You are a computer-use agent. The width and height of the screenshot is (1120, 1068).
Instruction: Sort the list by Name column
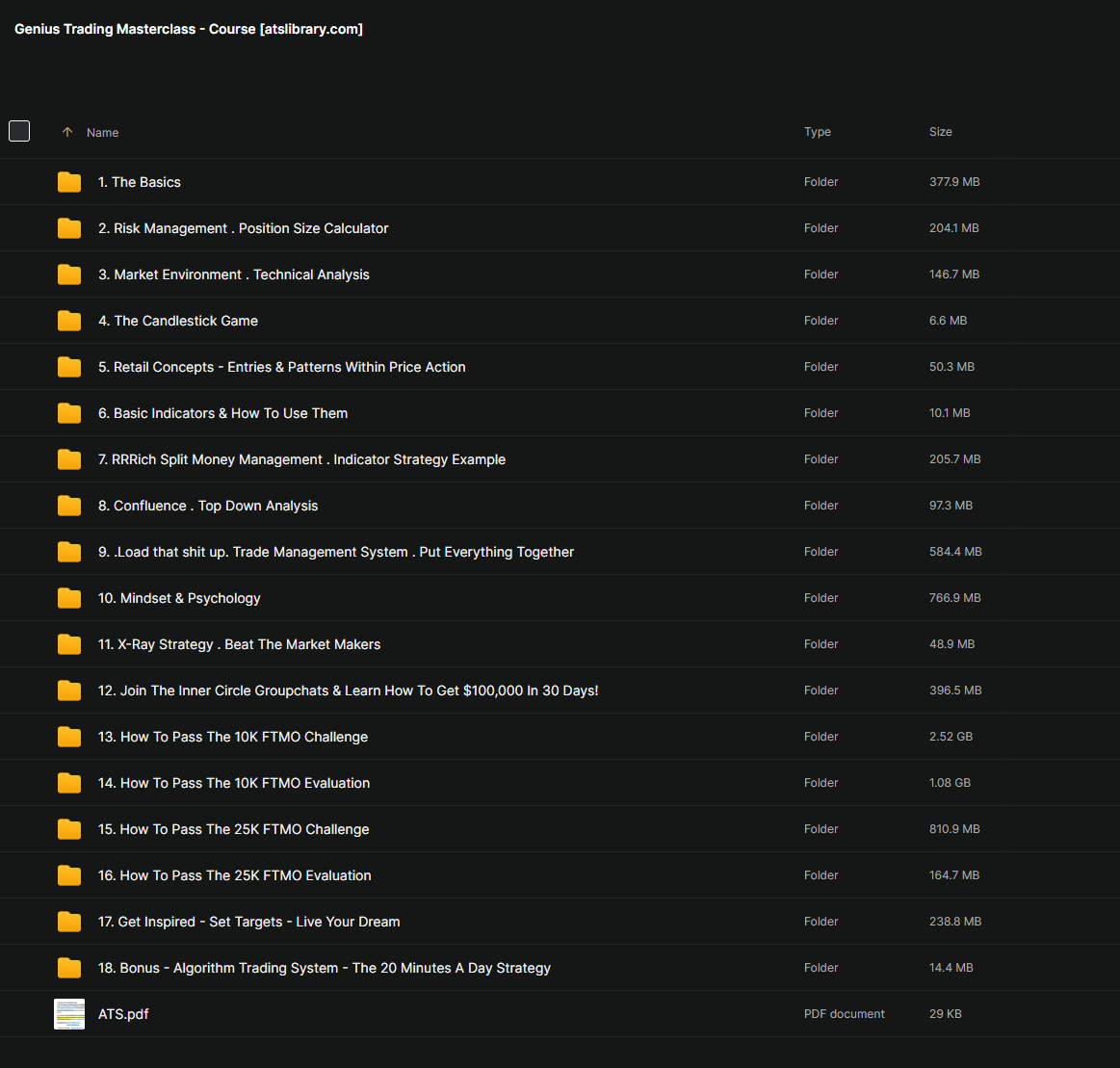103,133
